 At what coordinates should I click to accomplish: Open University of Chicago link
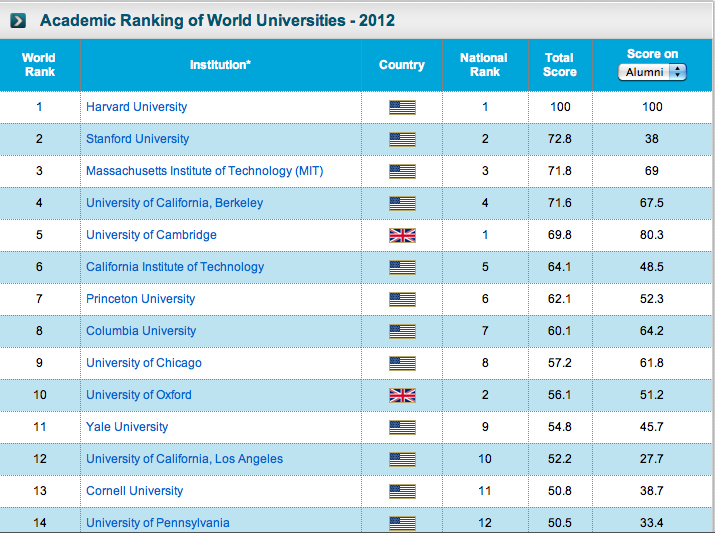pyautogui.click(x=144, y=363)
